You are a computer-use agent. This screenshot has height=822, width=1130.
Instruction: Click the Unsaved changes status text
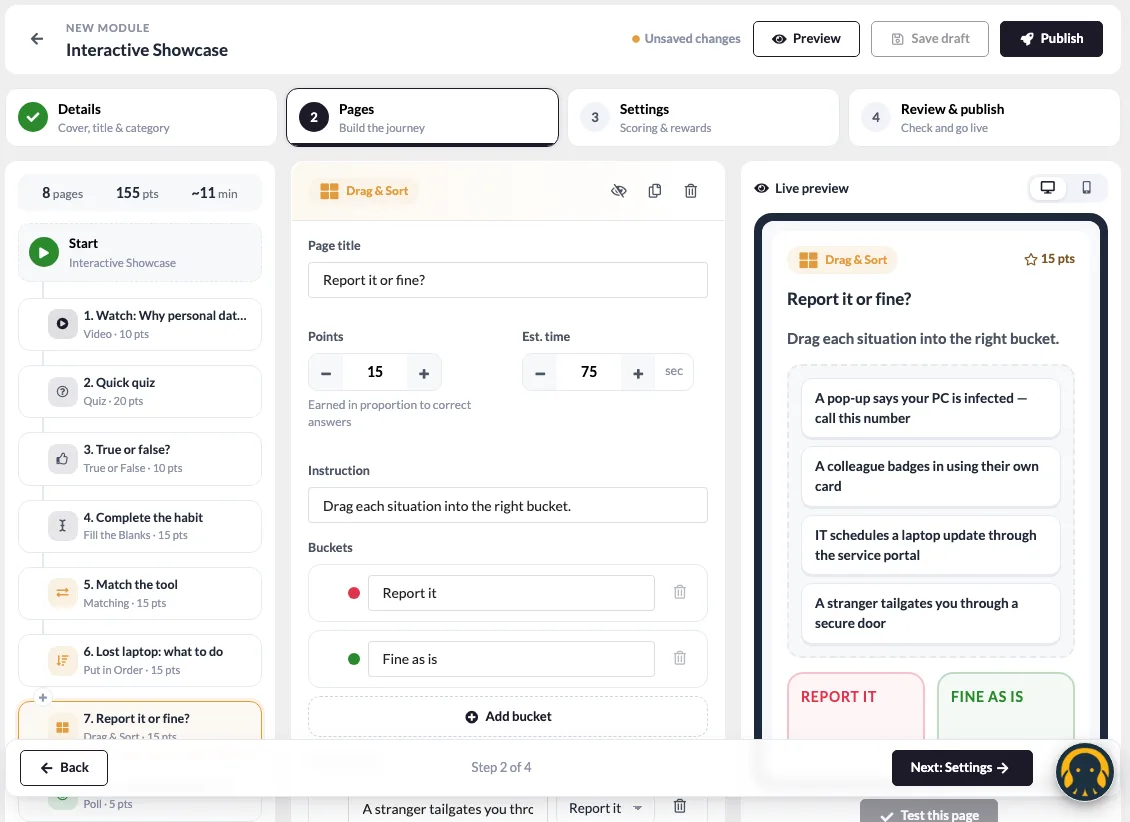coord(692,39)
